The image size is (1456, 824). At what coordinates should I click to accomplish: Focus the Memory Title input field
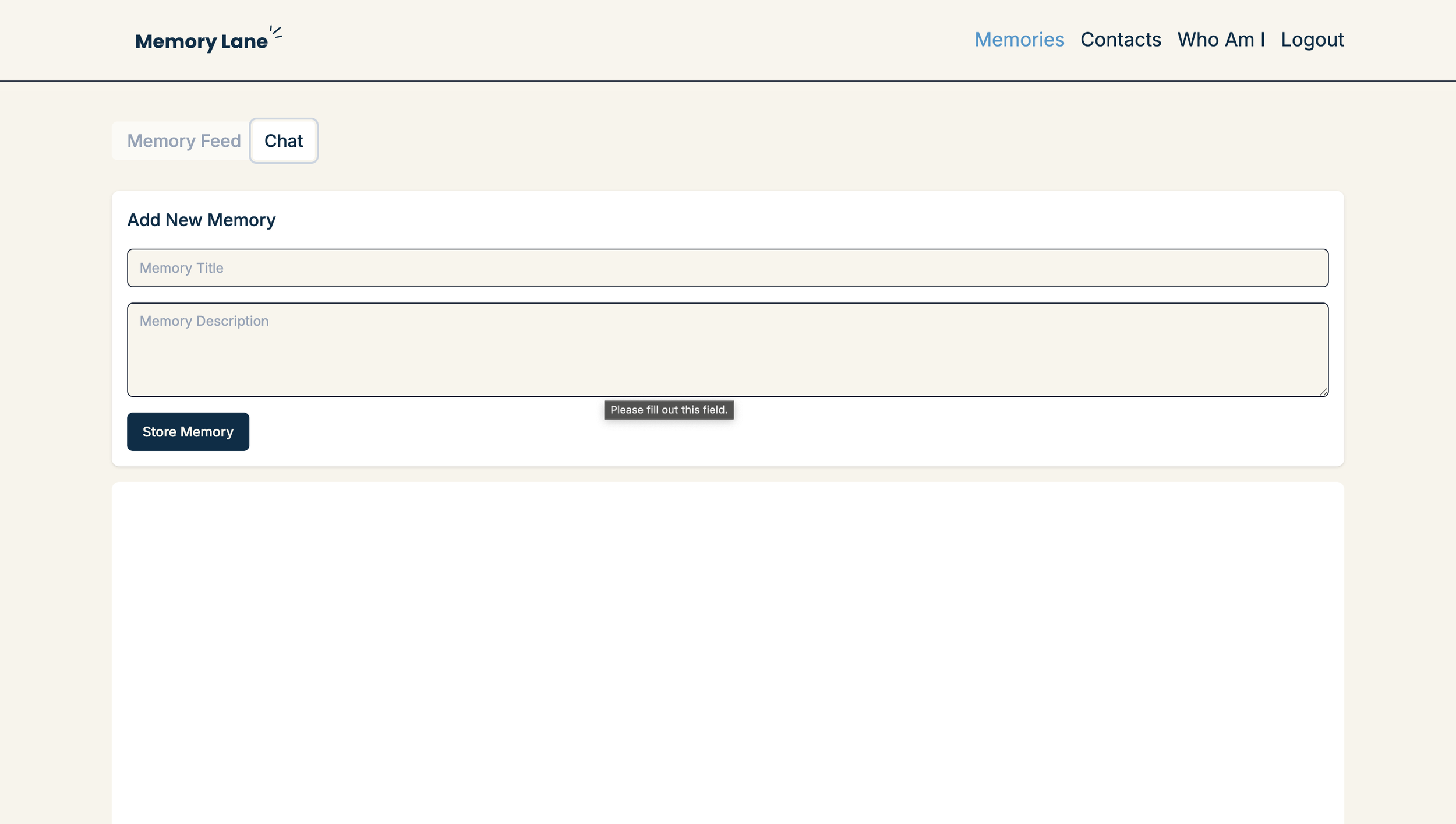point(727,268)
